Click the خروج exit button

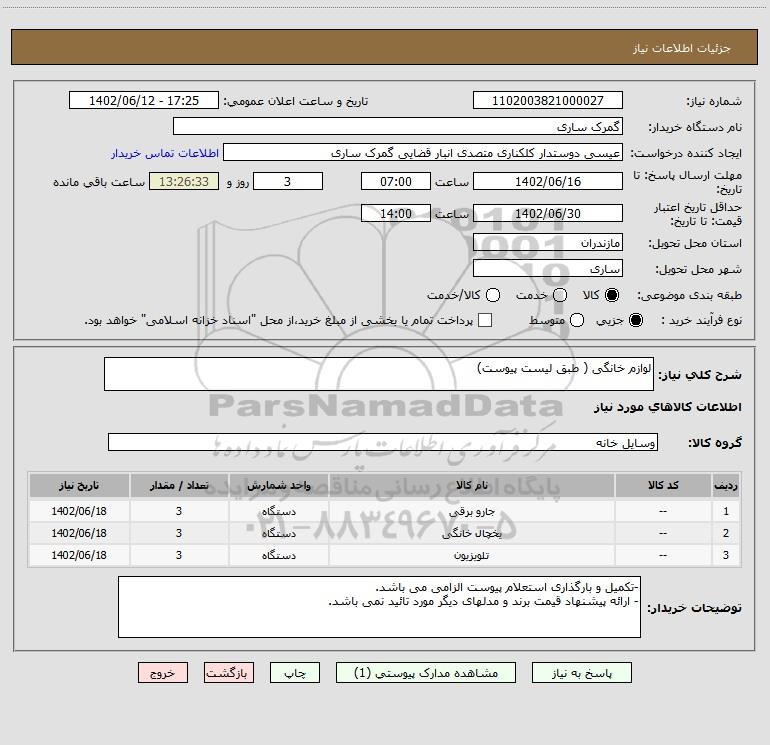point(163,673)
